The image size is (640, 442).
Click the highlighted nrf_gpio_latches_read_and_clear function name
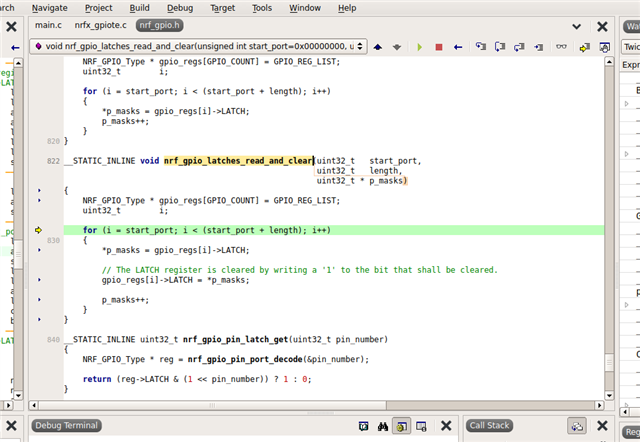238,161
